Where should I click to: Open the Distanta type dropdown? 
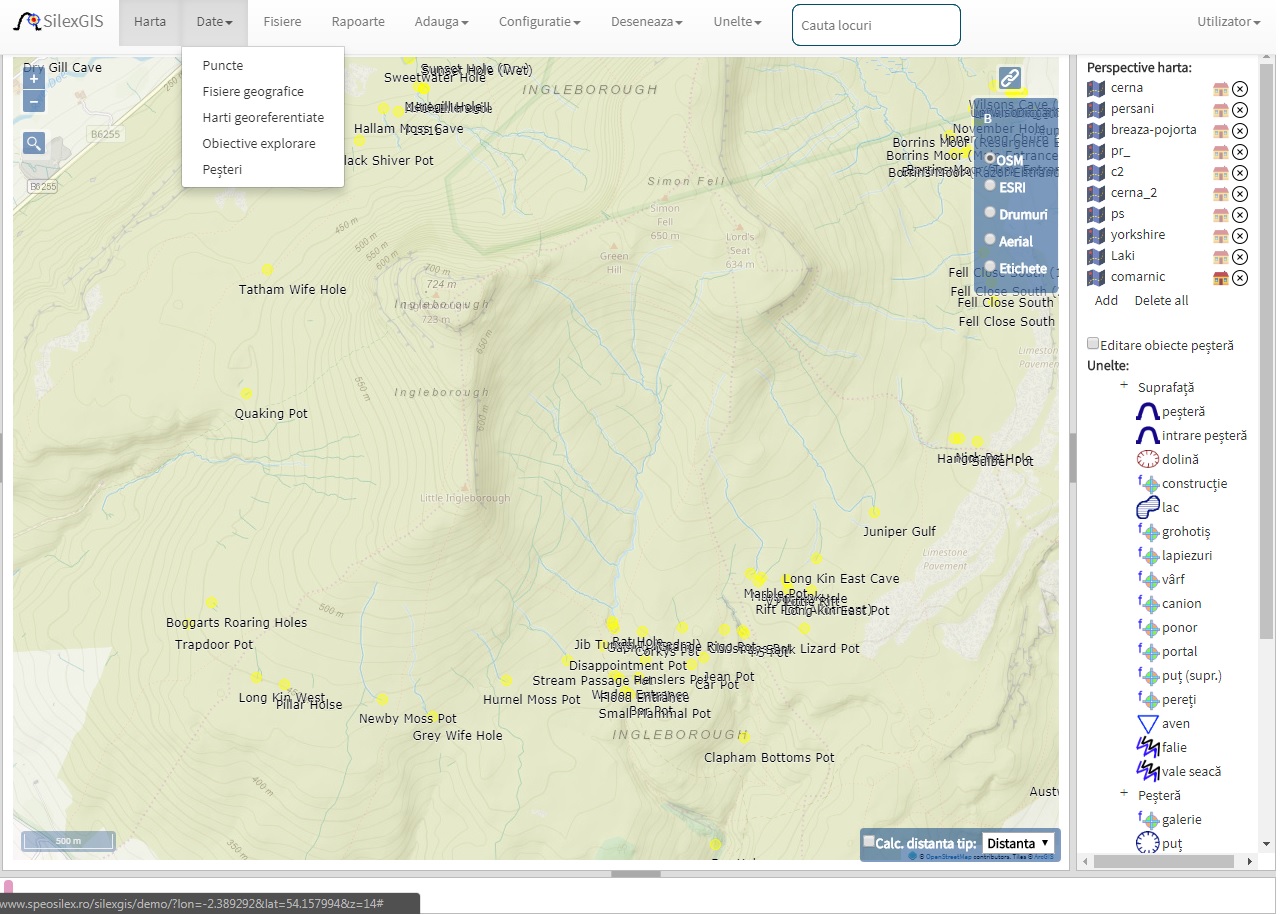pyautogui.click(x=1018, y=843)
